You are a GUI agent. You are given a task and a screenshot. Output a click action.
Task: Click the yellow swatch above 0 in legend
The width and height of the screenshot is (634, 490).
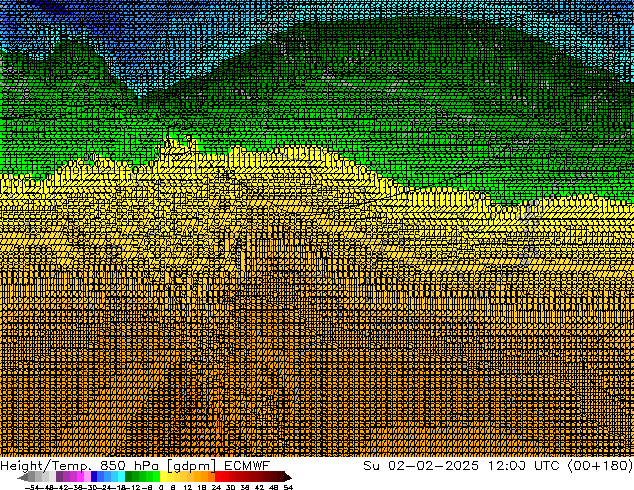(163, 476)
